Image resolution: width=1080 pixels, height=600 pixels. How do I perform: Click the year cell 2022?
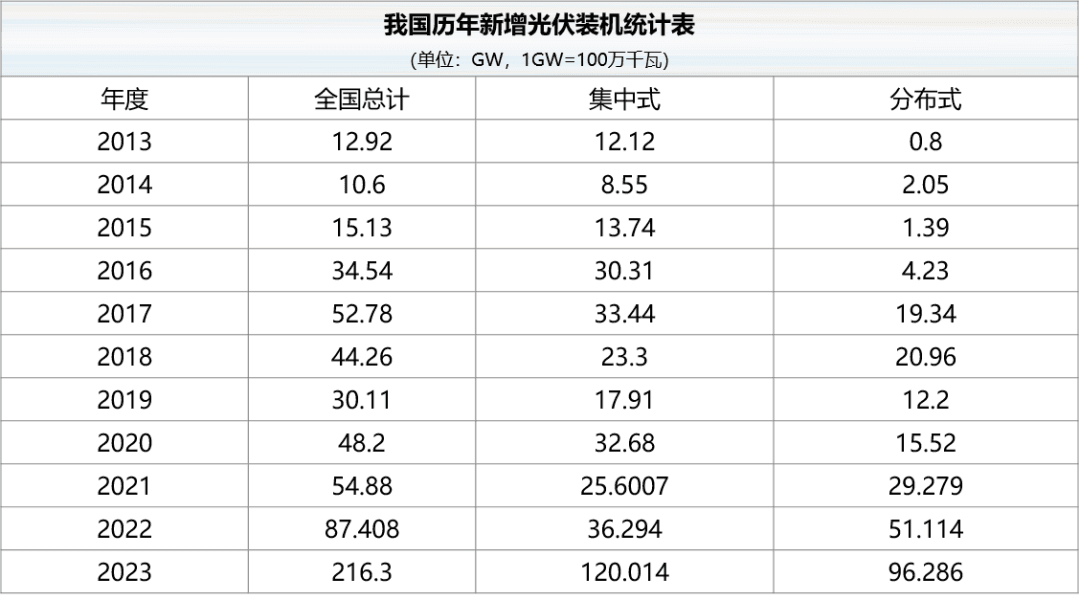[x=125, y=529]
